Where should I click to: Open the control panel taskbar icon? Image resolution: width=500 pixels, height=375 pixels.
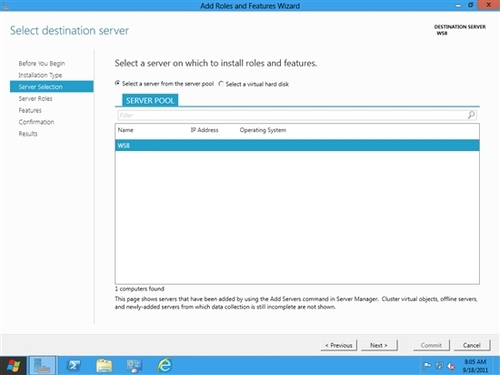click(134, 366)
